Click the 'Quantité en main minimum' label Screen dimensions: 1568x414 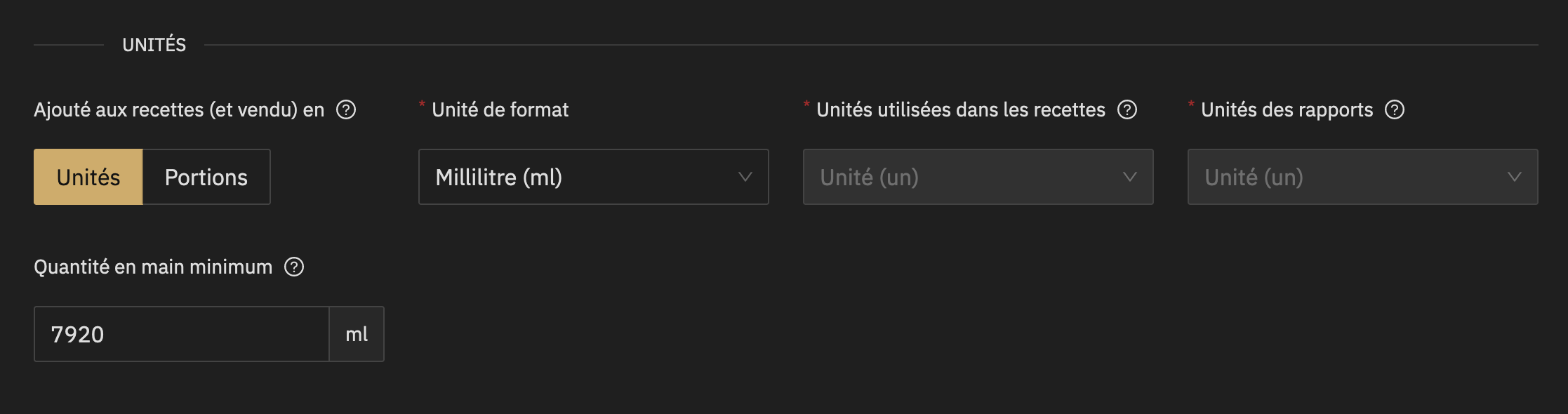point(153,267)
